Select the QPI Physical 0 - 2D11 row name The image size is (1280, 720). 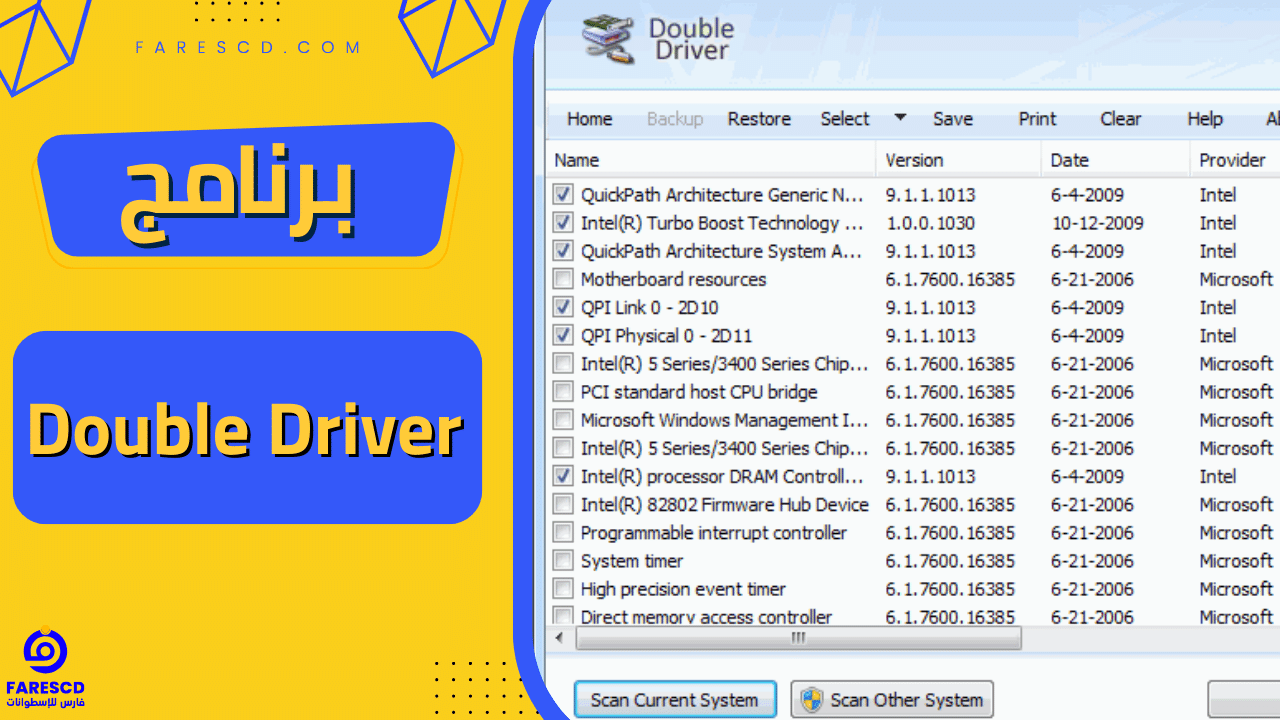666,335
